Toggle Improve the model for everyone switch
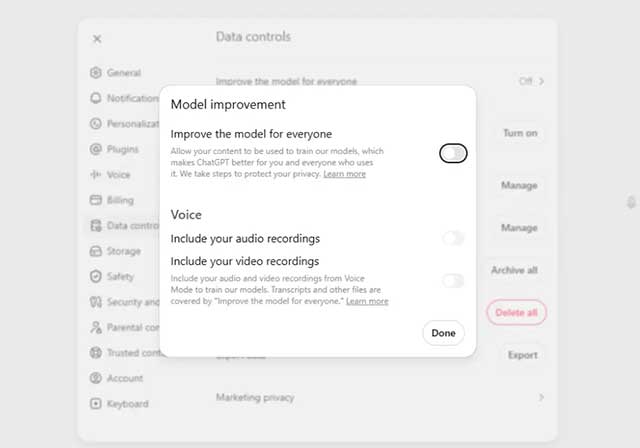The image size is (640, 448). (x=453, y=153)
